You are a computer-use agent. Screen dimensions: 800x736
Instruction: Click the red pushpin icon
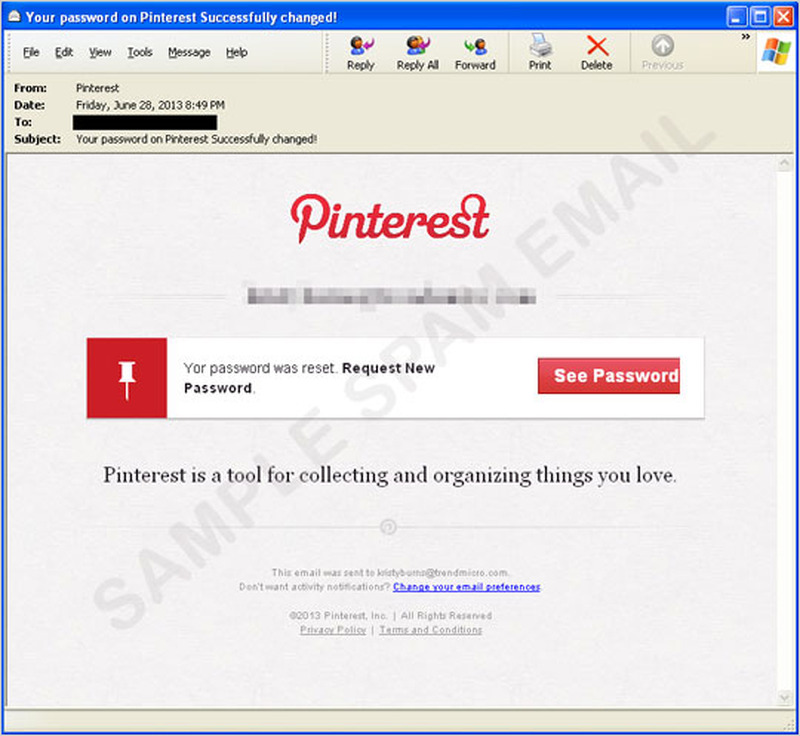127,378
